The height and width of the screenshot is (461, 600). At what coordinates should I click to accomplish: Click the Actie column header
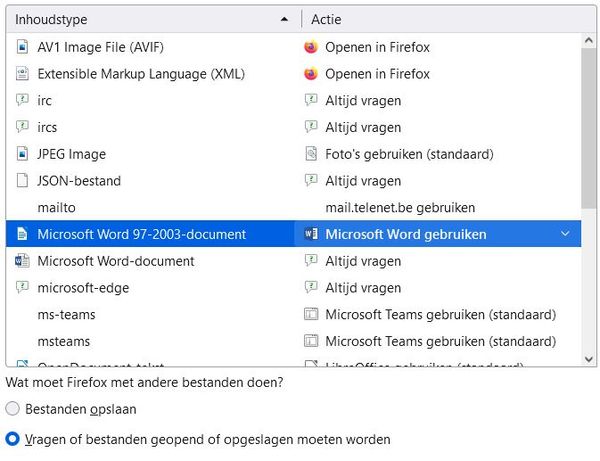[440, 19]
